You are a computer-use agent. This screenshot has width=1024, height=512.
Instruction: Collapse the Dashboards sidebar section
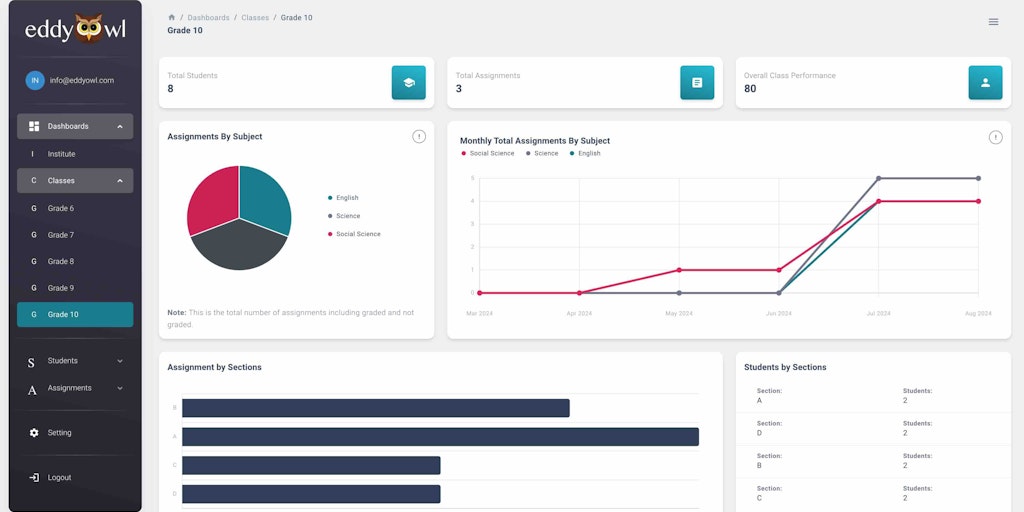pos(120,127)
